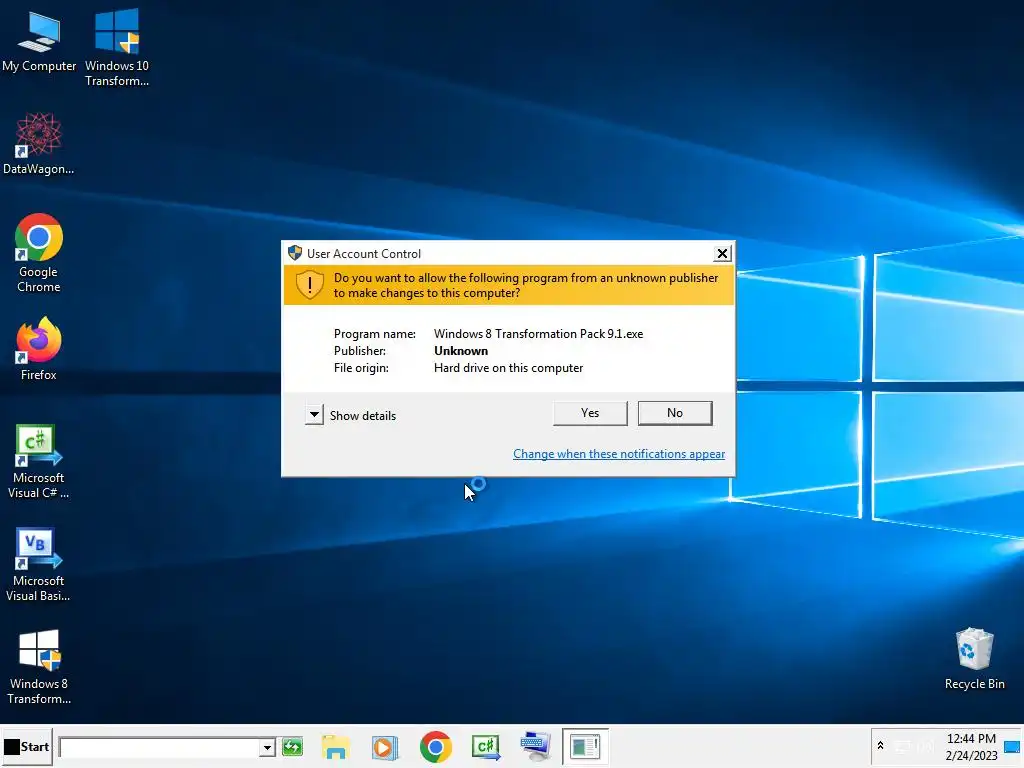Image resolution: width=1024 pixels, height=768 pixels.
Task: Open My Computer desktop icon
Action: point(39,41)
